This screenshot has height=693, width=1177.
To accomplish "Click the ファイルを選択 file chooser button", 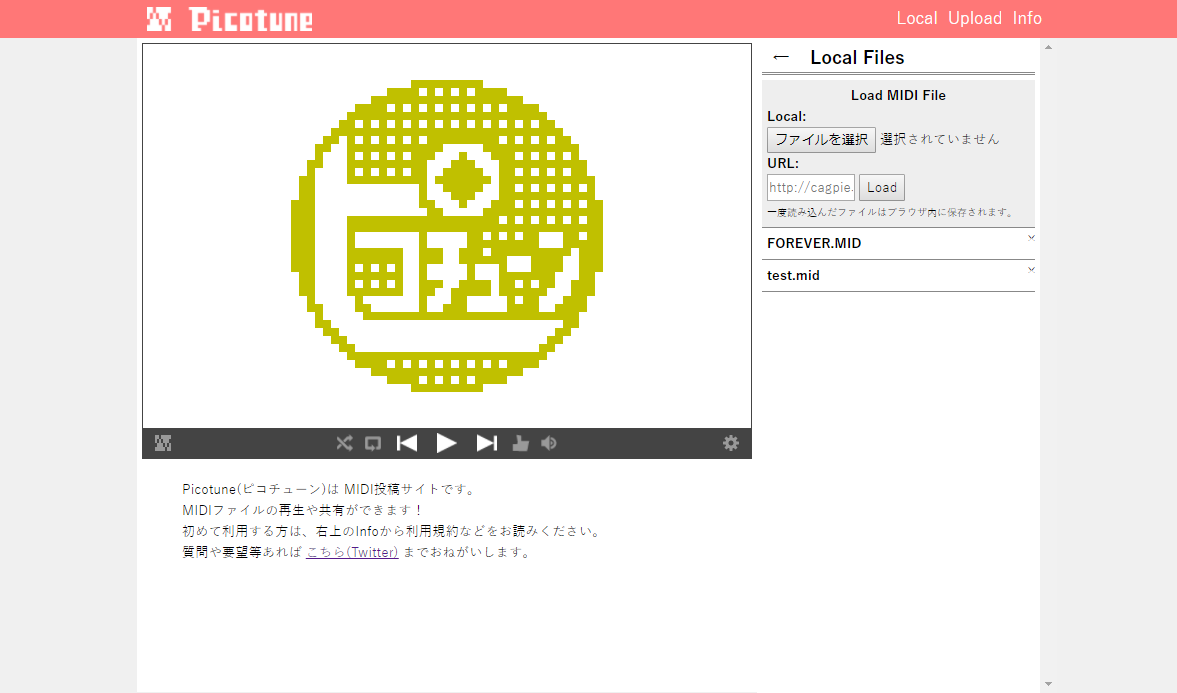I will 821,140.
